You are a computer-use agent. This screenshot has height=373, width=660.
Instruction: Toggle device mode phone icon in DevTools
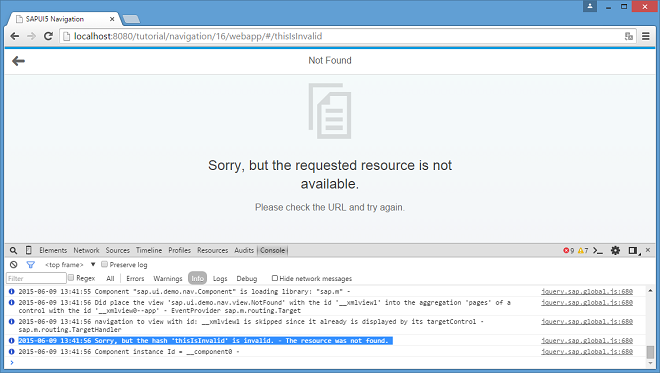(x=29, y=250)
